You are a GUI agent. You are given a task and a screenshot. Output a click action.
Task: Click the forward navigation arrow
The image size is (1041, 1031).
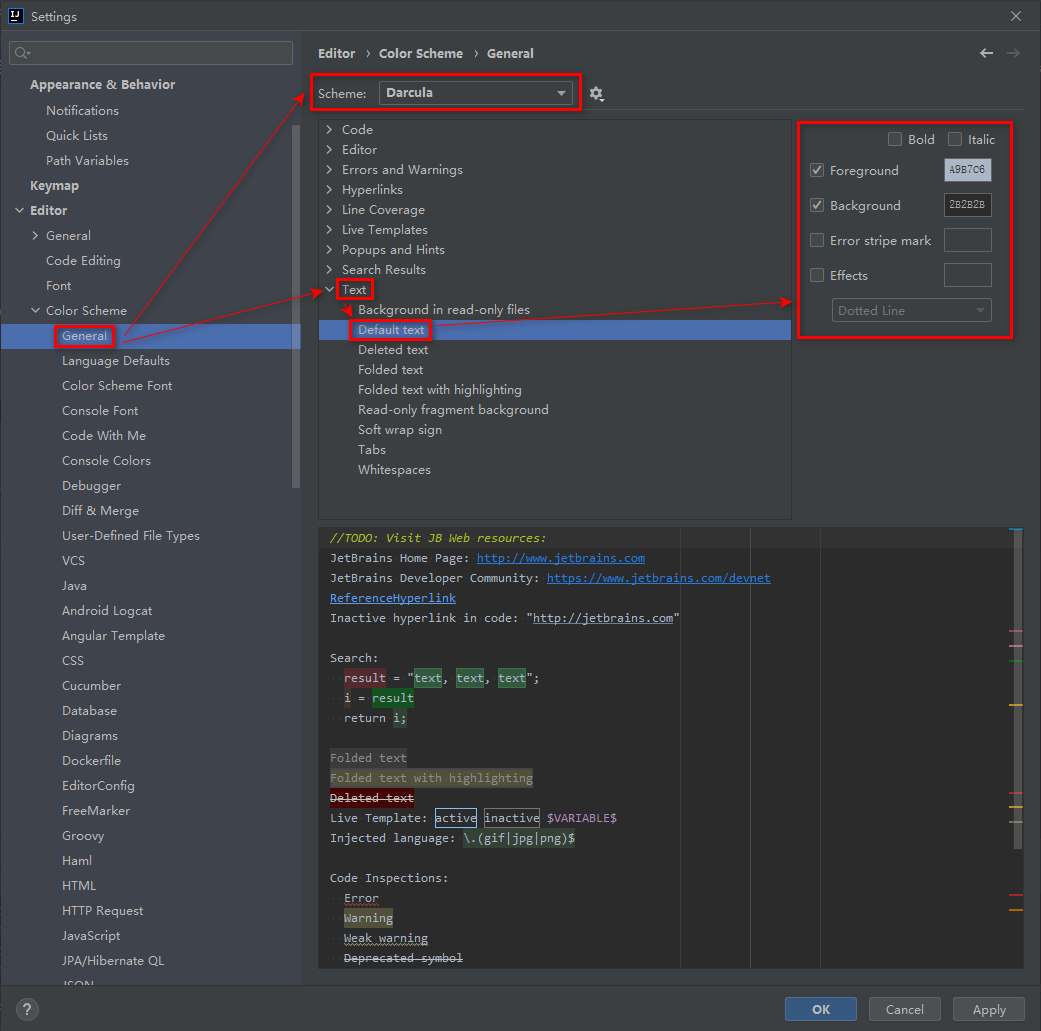pos(1013,53)
